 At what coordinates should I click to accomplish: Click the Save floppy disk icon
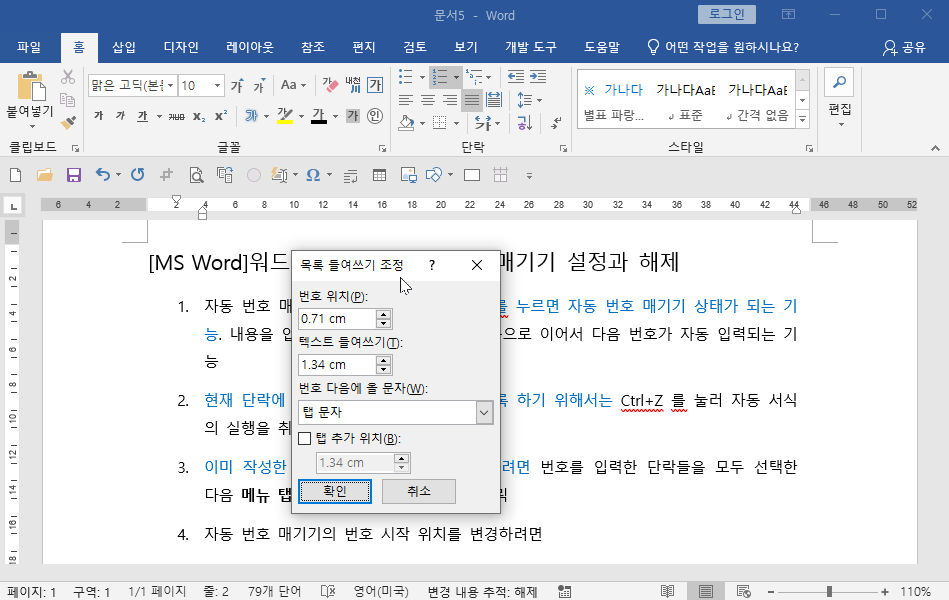74,176
